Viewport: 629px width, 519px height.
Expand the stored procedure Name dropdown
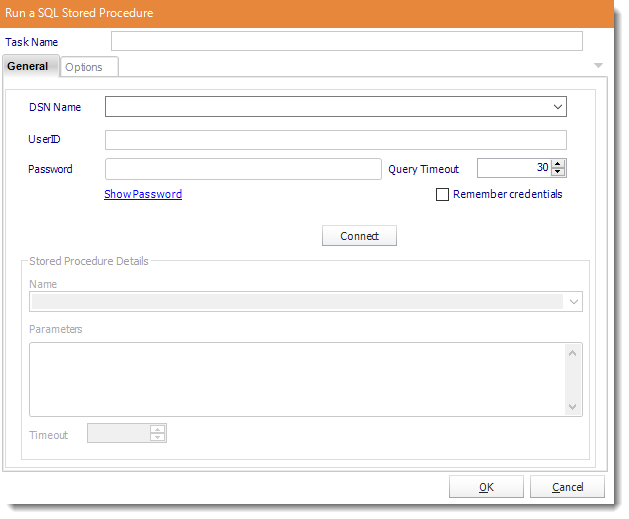(574, 302)
